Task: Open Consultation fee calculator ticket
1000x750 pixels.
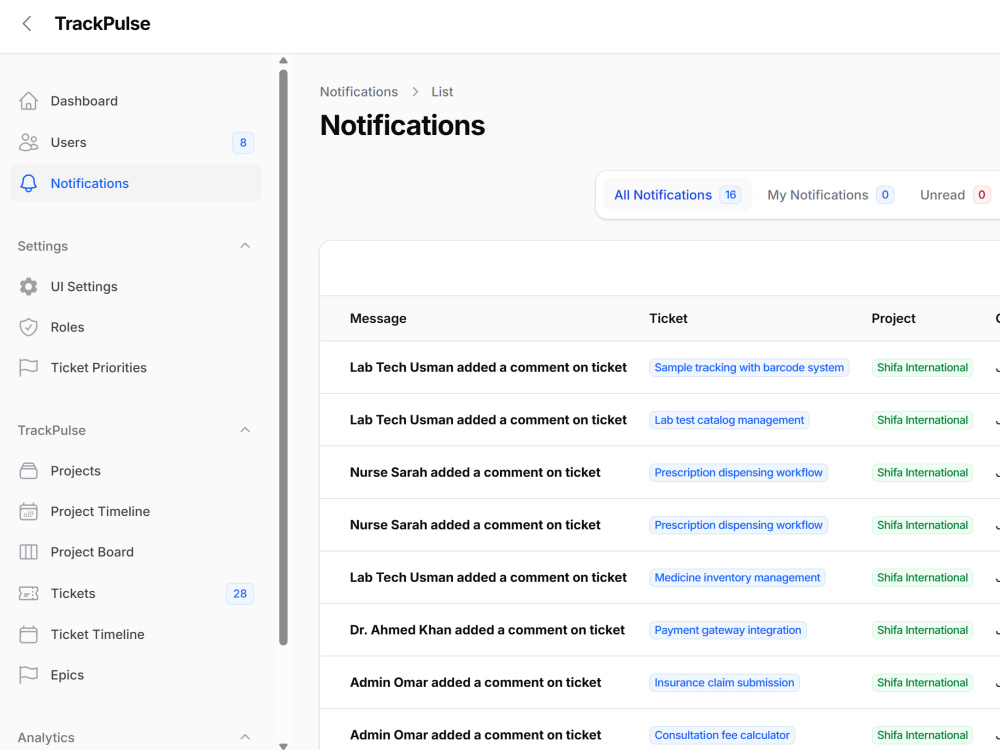Action: coord(722,735)
